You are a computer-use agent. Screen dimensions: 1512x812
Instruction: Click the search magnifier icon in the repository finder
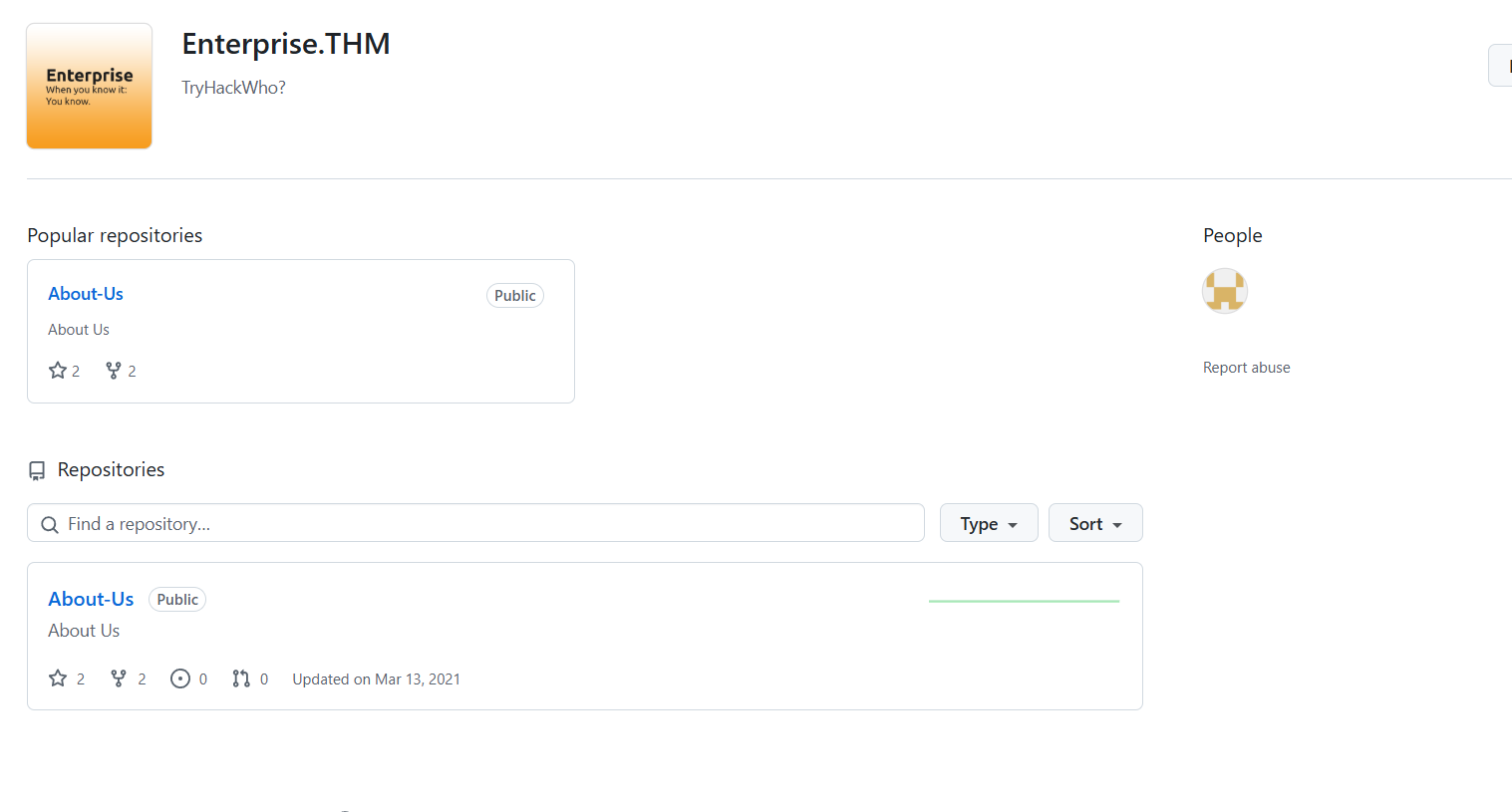tap(50, 524)
